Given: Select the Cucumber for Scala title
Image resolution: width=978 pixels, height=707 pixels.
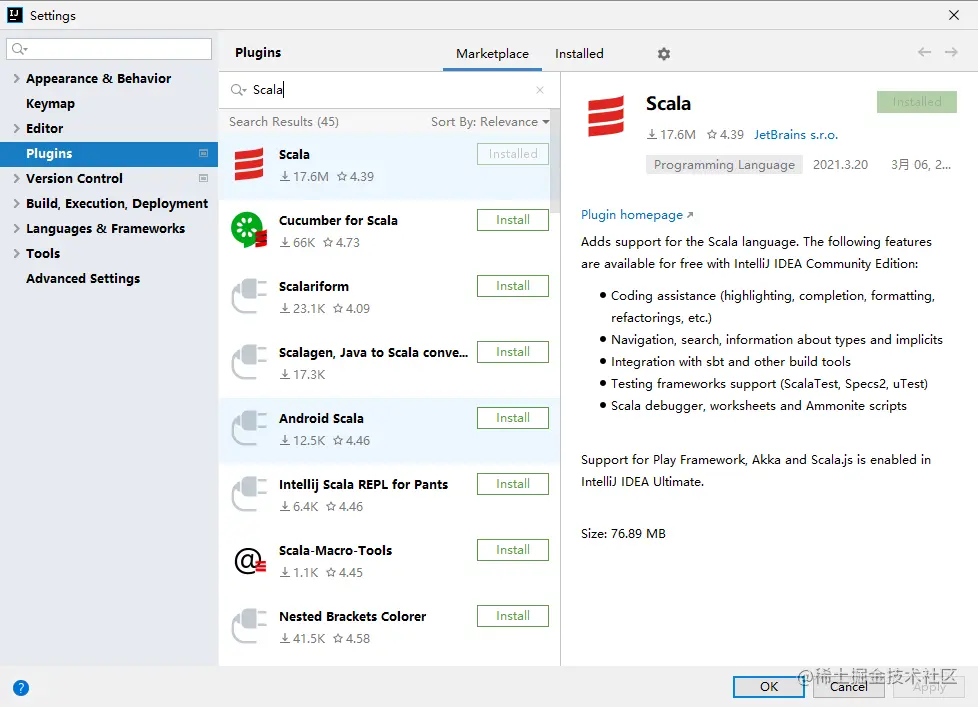Looking at the screenshot, I should (338, 221).
